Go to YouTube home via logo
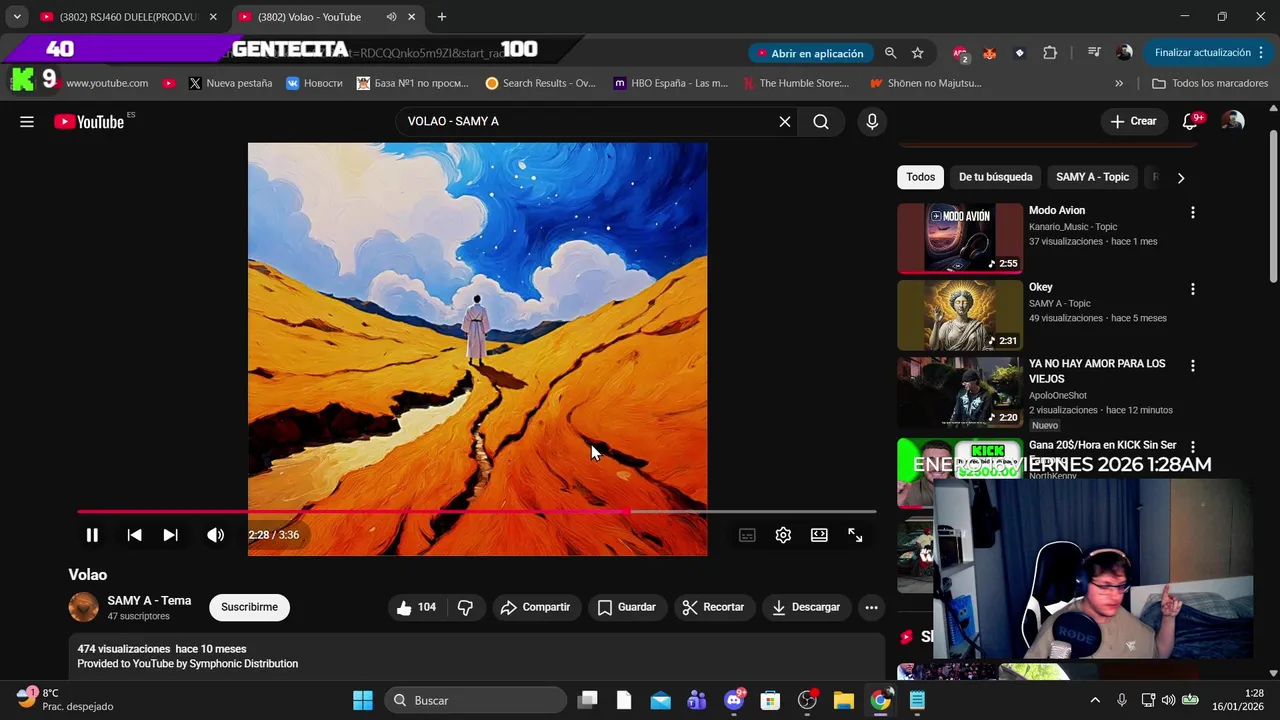Viewport: 1280px width, 720px height. [89, 121]
